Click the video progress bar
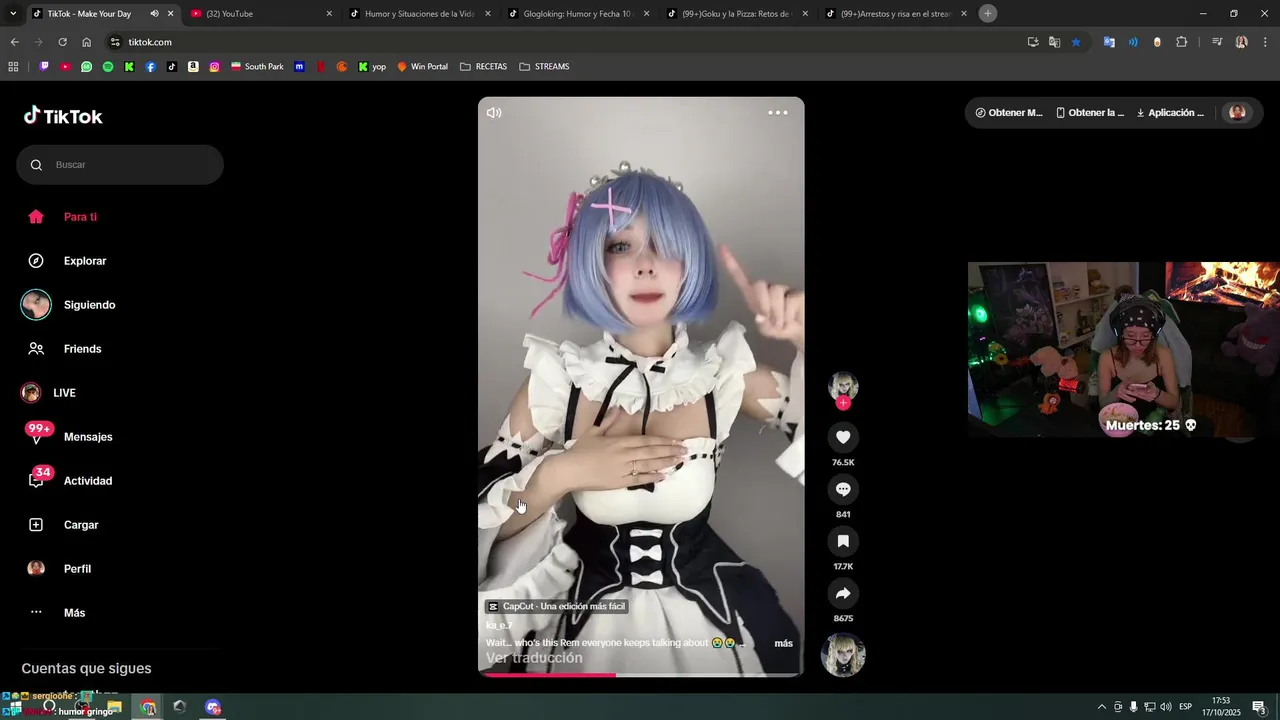 [641, 675]
